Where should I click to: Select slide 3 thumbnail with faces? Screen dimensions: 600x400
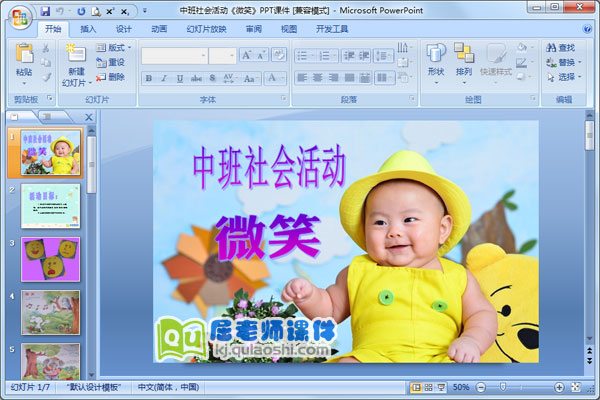pos(51,259)
